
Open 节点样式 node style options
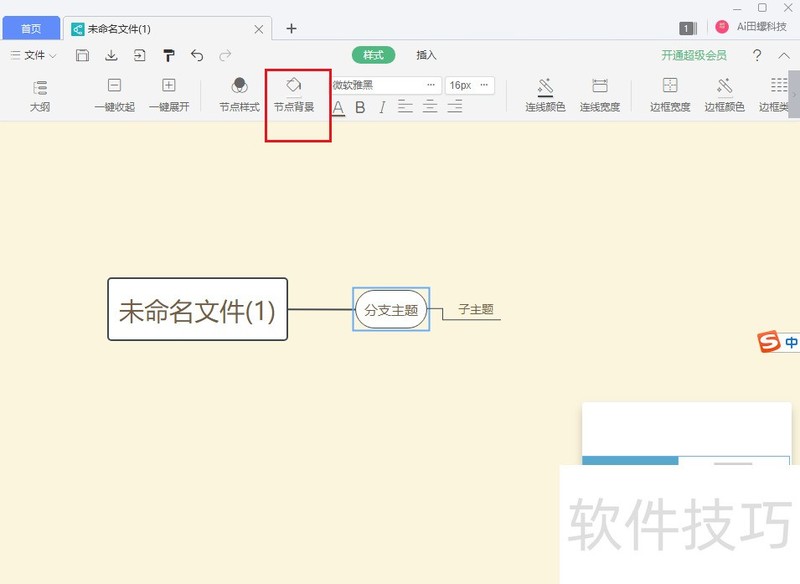(x=239, y=95)
